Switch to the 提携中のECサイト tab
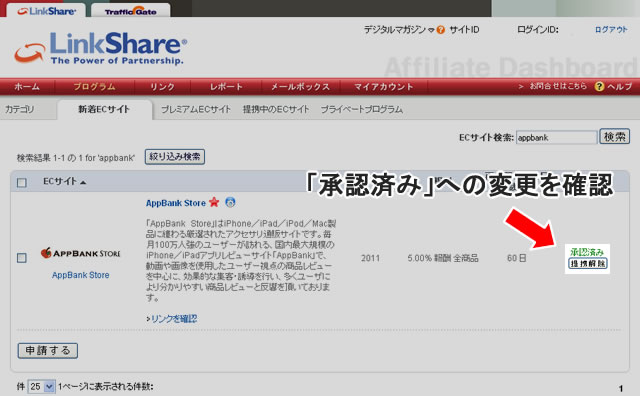The width and height of the screenshot is (640, 396). pos(276,109)
